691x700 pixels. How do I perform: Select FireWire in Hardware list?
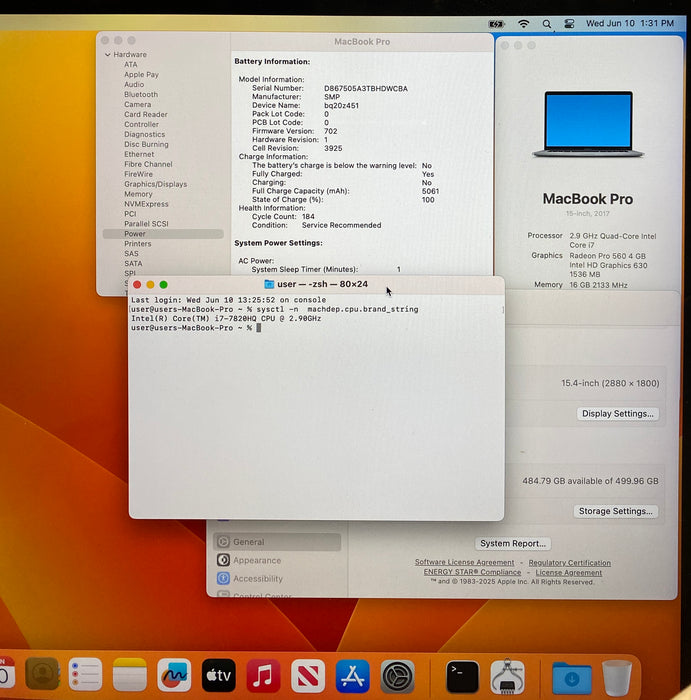pyautogui.click(x=138, y=174)
